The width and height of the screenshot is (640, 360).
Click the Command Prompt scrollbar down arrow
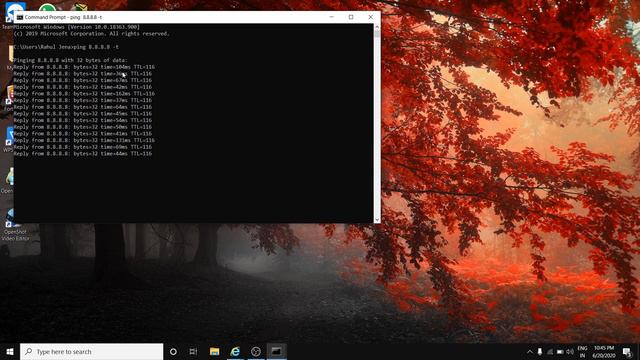tap(377, 220)
